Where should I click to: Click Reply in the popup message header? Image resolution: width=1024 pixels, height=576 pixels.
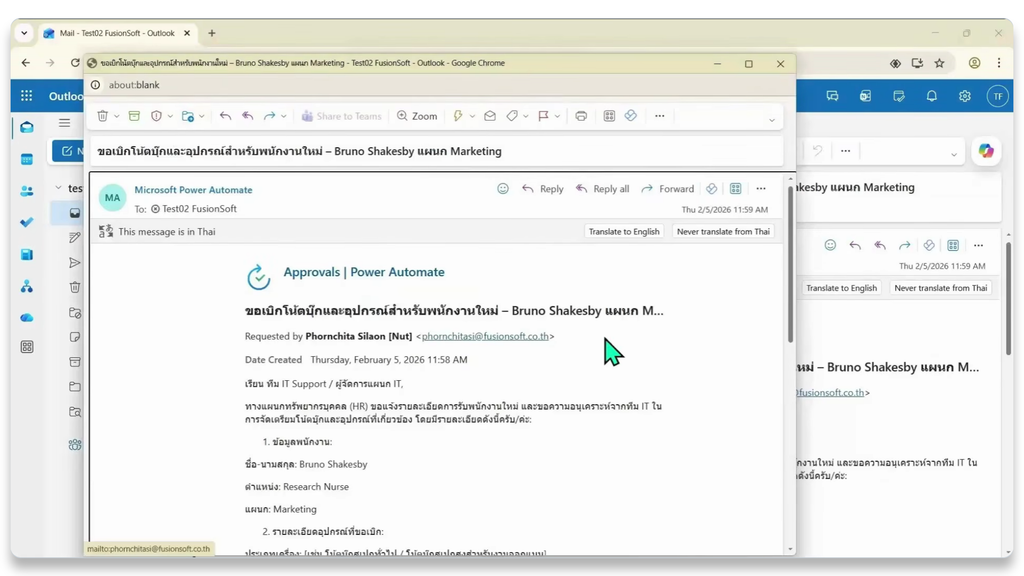pos(543,189)
